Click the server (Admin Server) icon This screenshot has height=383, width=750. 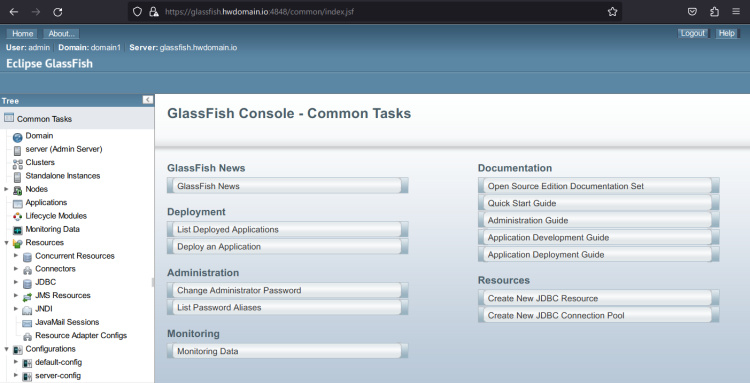point(18,151)
